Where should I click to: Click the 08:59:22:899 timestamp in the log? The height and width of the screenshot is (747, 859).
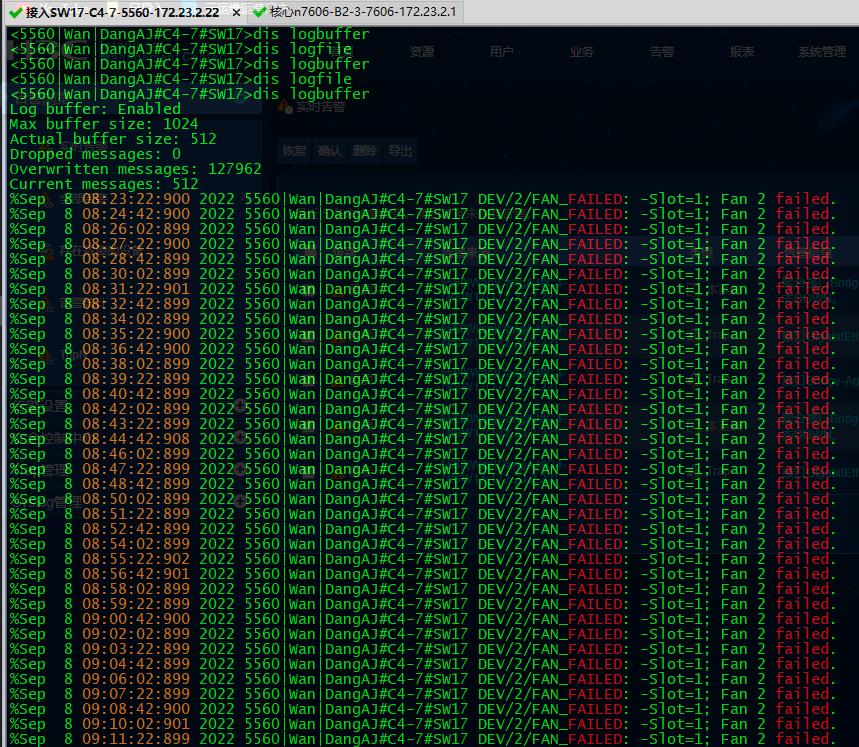136,604
